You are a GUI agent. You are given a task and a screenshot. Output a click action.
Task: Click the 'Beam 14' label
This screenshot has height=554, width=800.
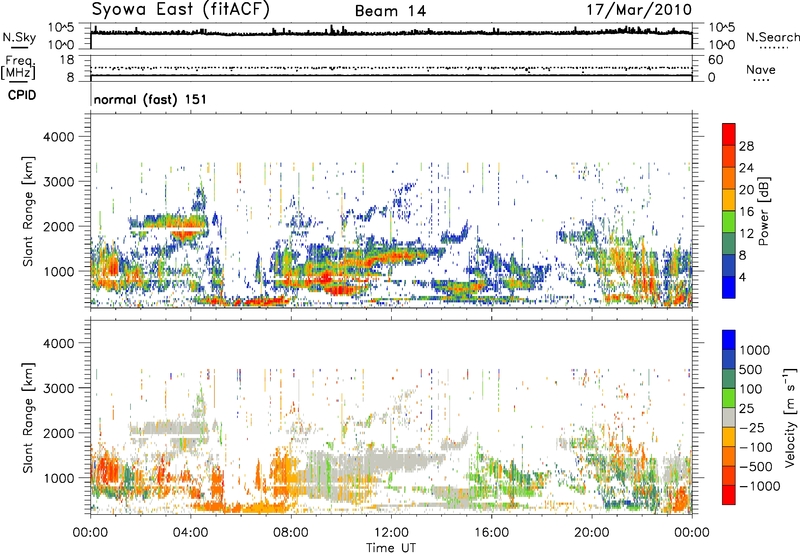pos(390,11)
